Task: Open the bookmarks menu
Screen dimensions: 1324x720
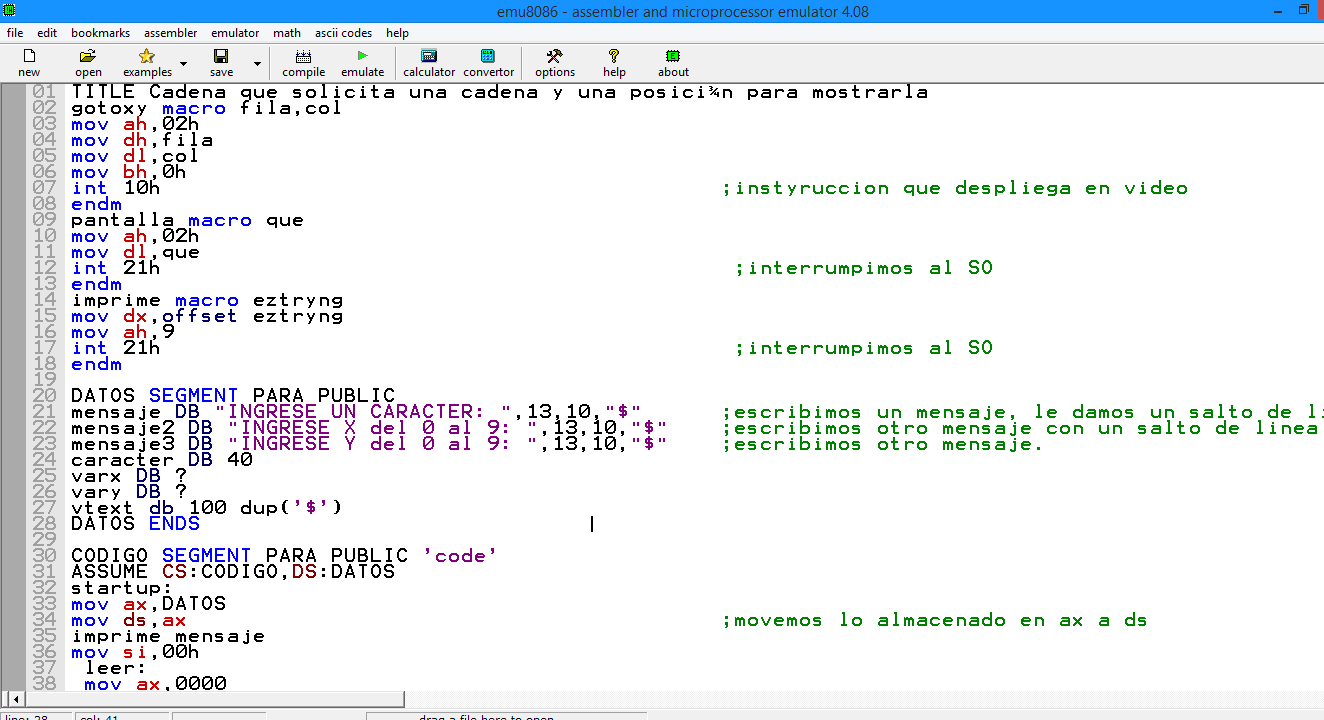Action: [x=100, y=33]
